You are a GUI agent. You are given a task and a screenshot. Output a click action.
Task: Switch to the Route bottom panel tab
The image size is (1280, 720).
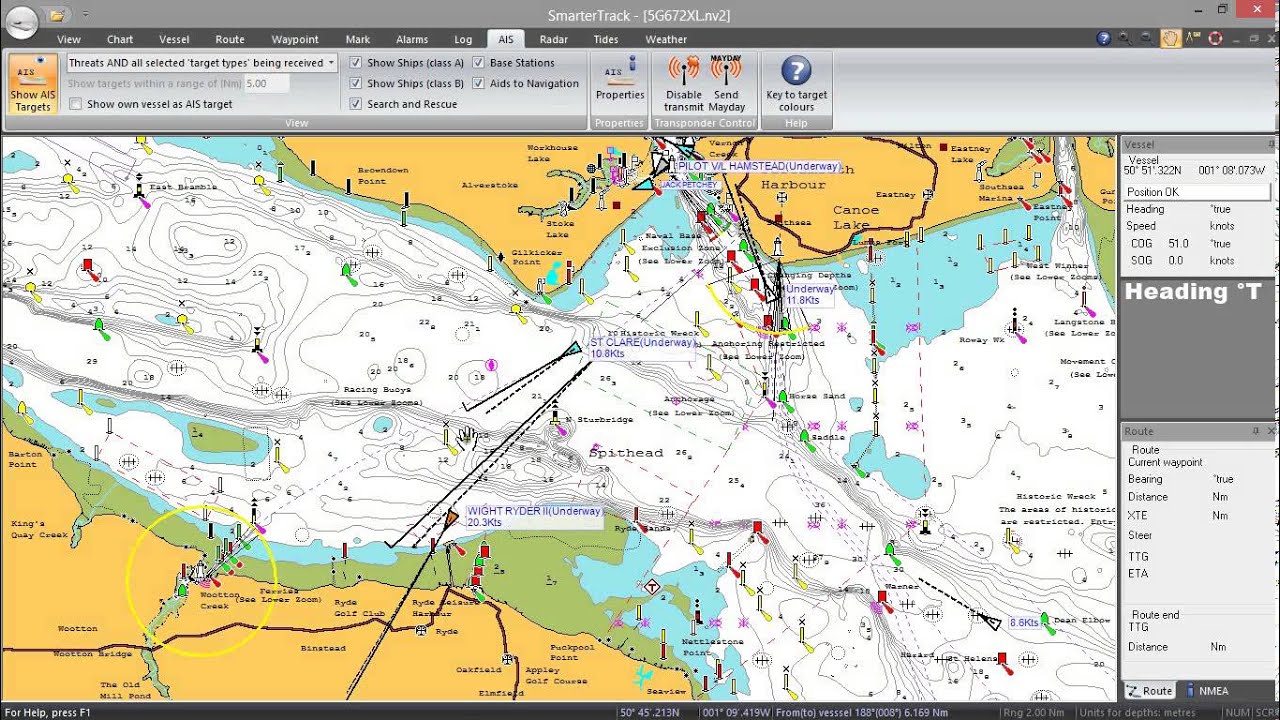point(1149,691)
